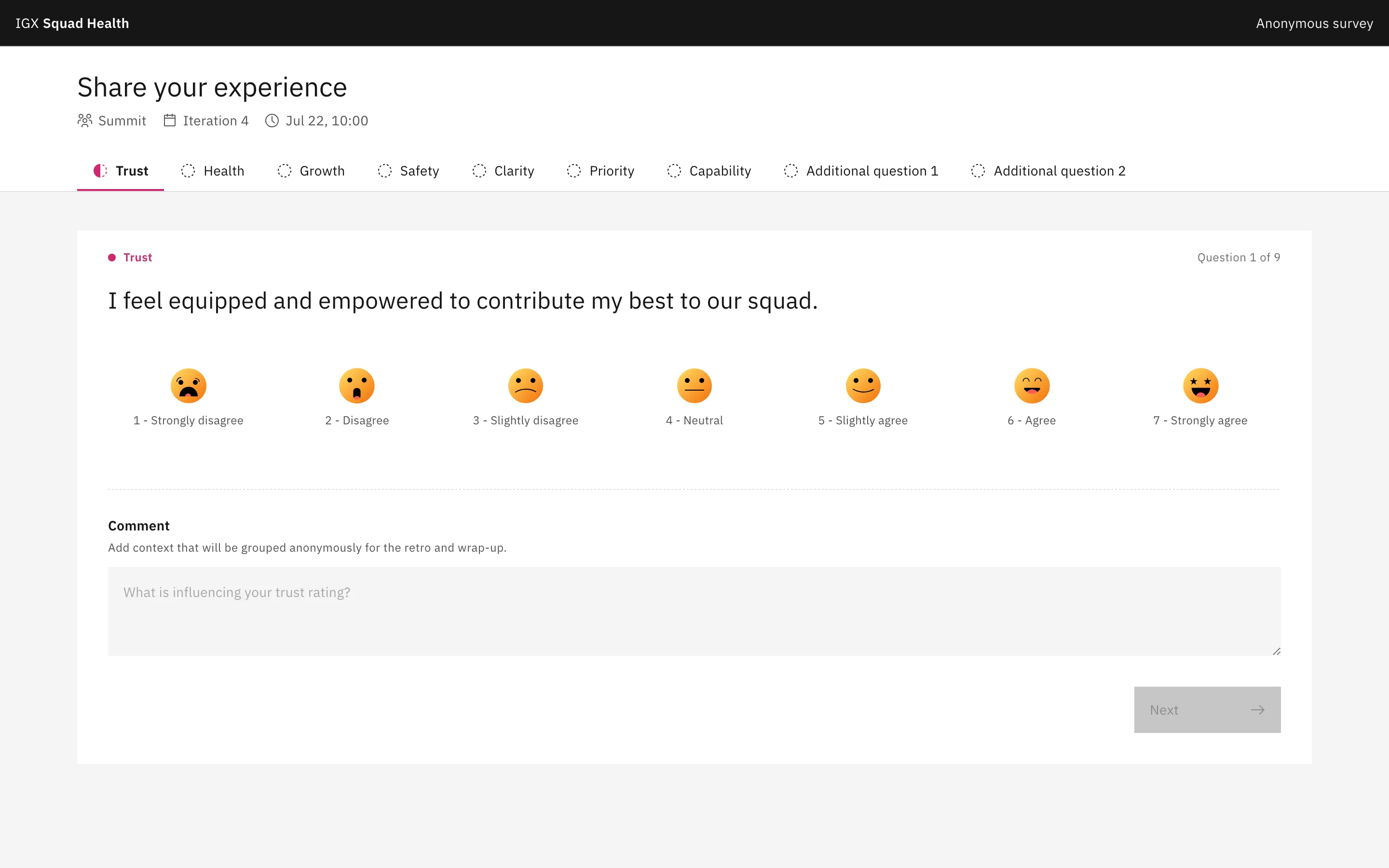Viewport: 1389px width, 868px height.
Task: Select the Strongly disagree crying emoji
Action: (x=188, y=386)
